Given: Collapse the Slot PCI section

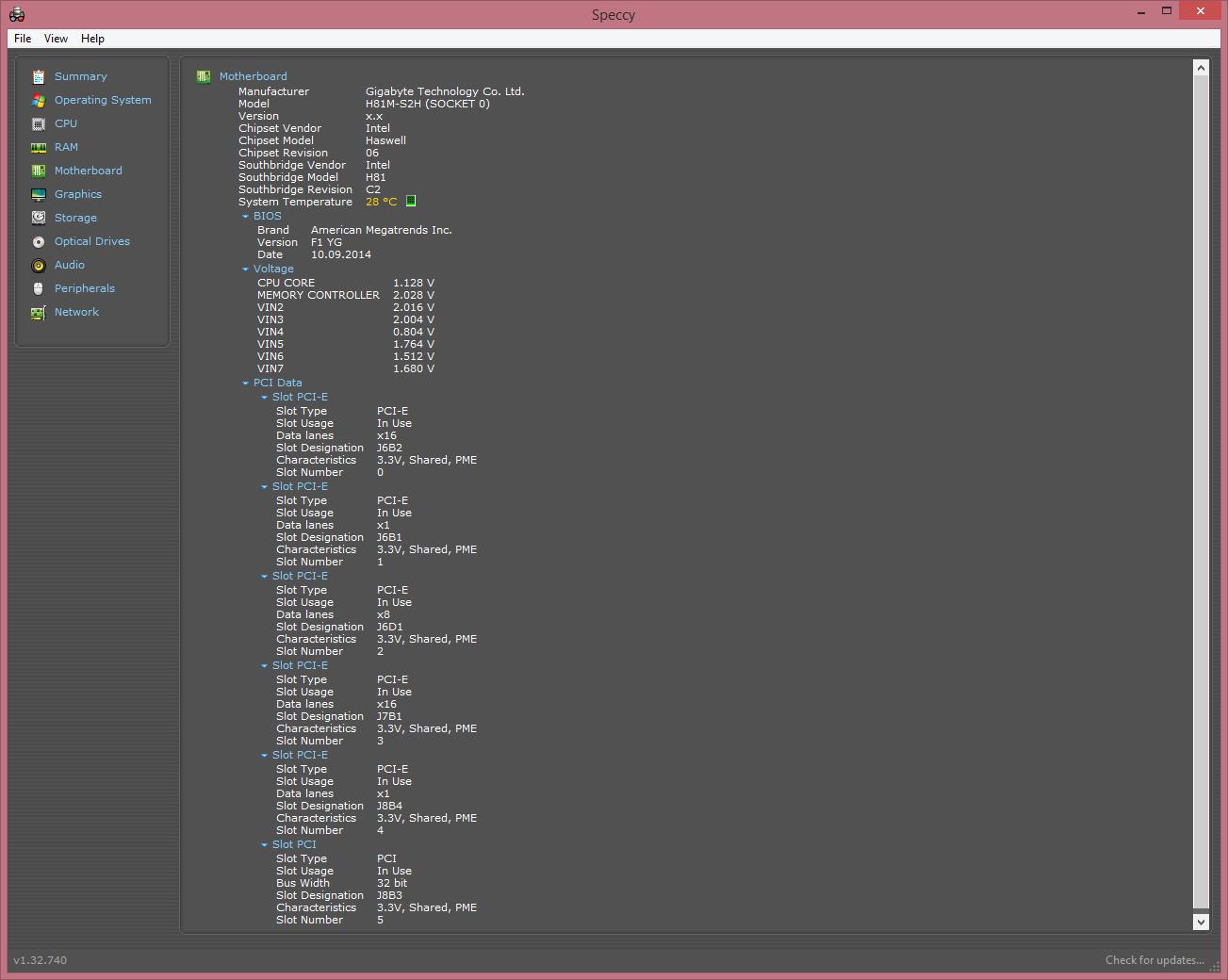Looking at the screenshot, I should pos(264,845).
